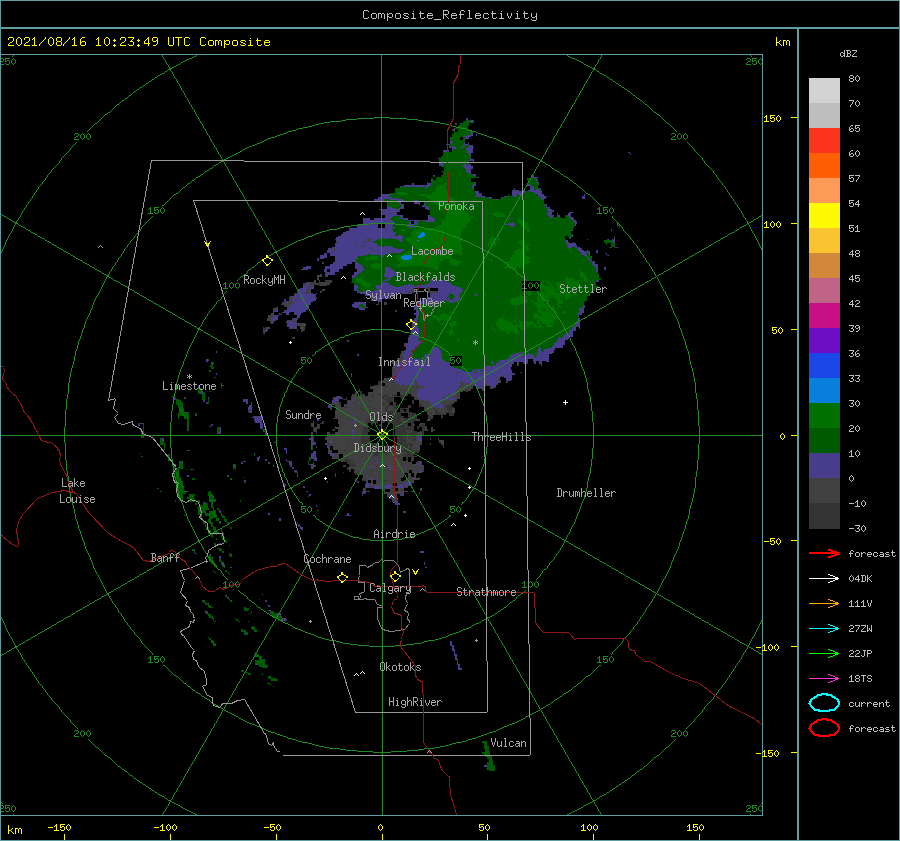Click the RockyMH label
900x841 pixels.
point(264,280)
